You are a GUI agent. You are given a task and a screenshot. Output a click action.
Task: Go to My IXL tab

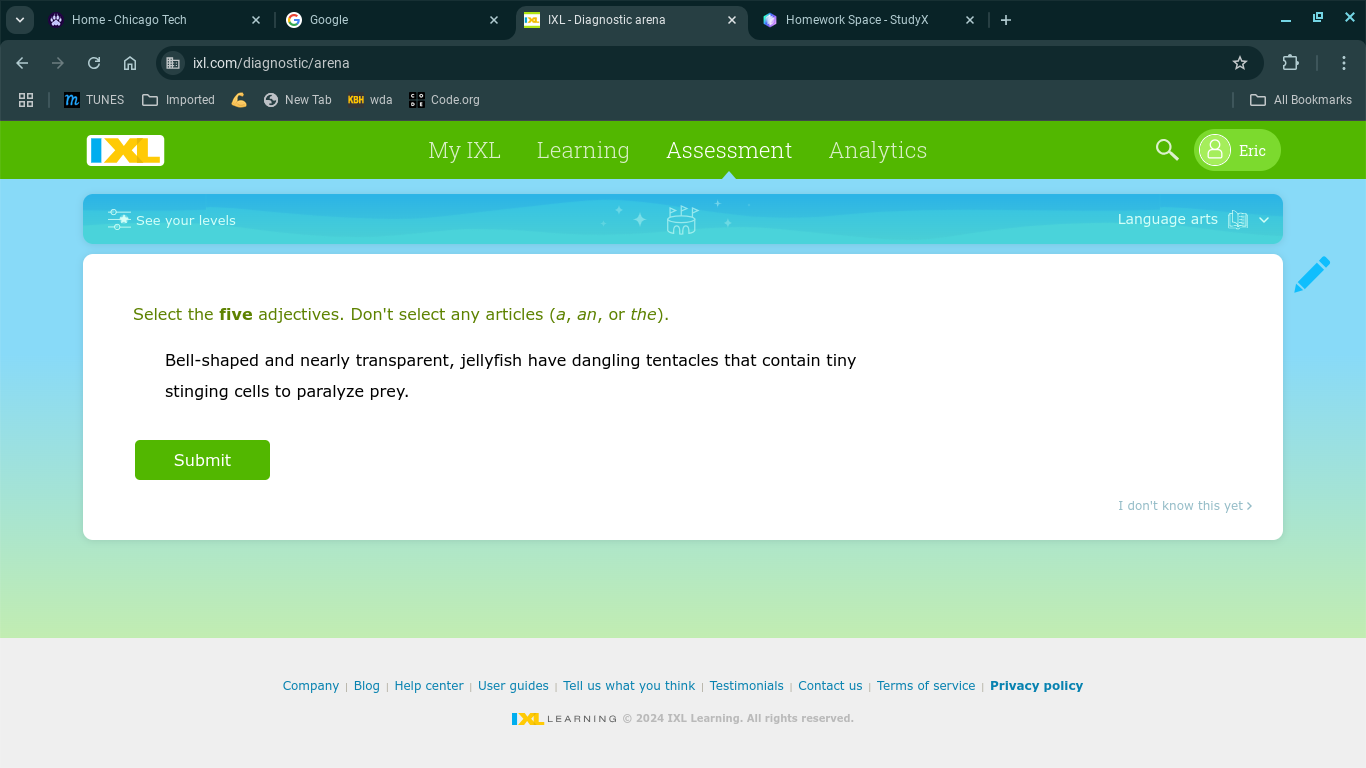[464, 150]
